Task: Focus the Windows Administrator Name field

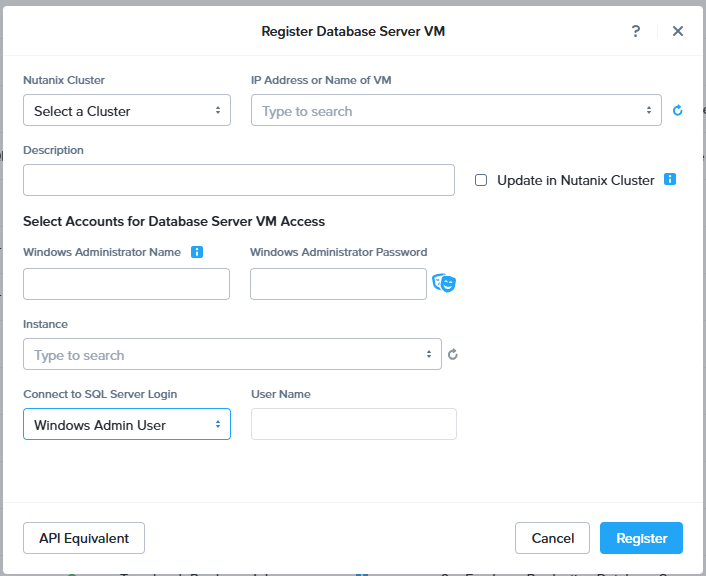Action: click(x=127, y=284)
